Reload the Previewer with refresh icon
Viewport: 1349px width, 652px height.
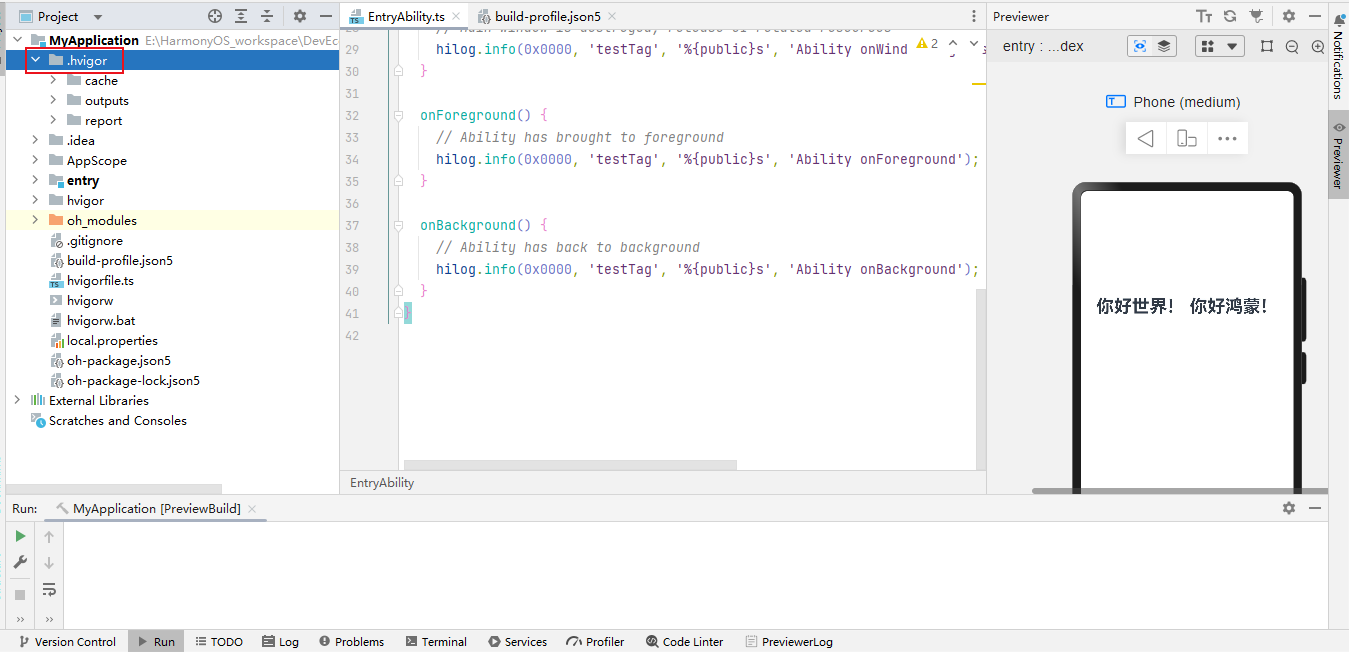(1230, 16)
